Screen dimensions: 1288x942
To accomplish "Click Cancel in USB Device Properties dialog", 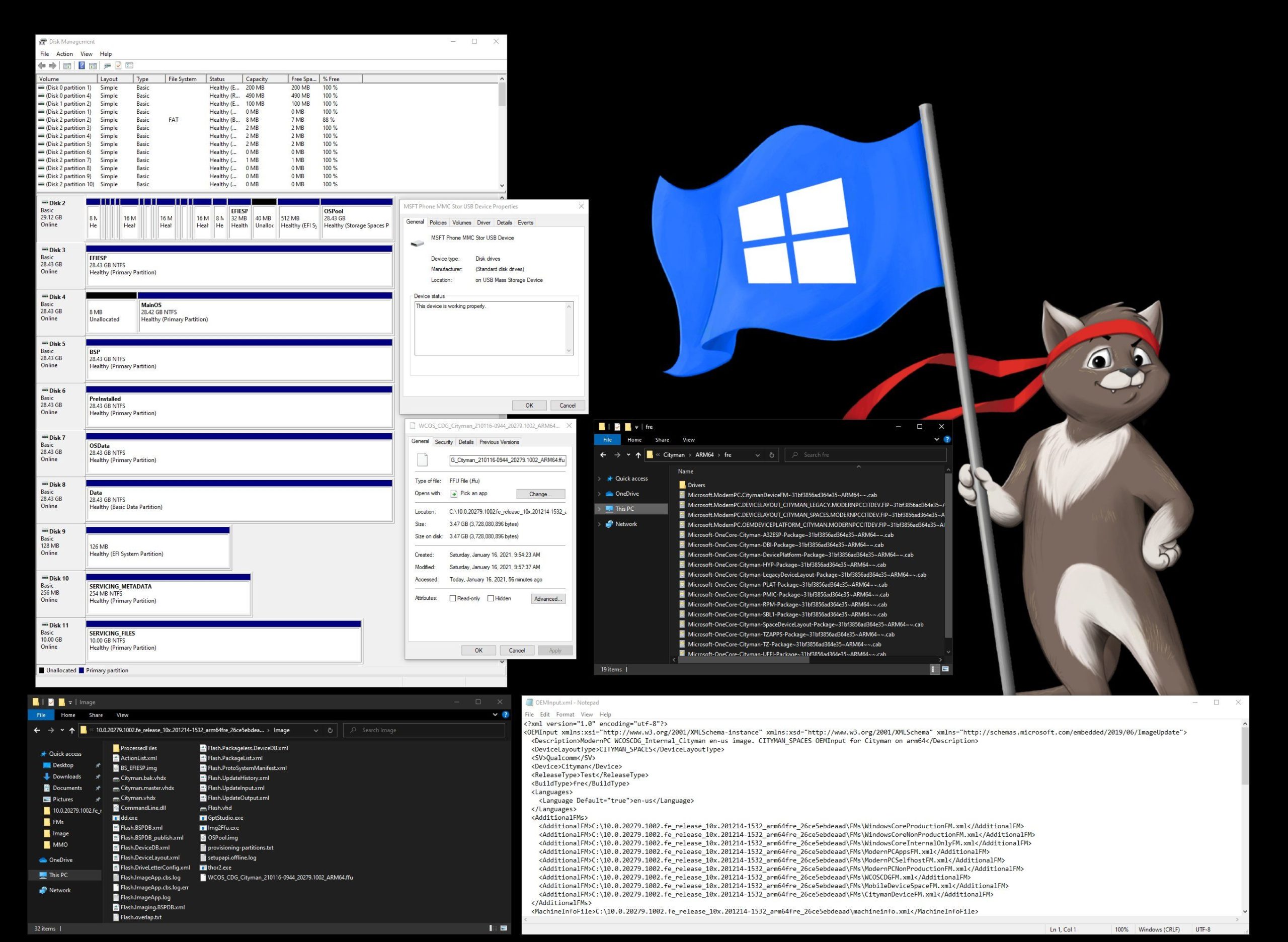I will pyautogui.click(x=568, y=406).
